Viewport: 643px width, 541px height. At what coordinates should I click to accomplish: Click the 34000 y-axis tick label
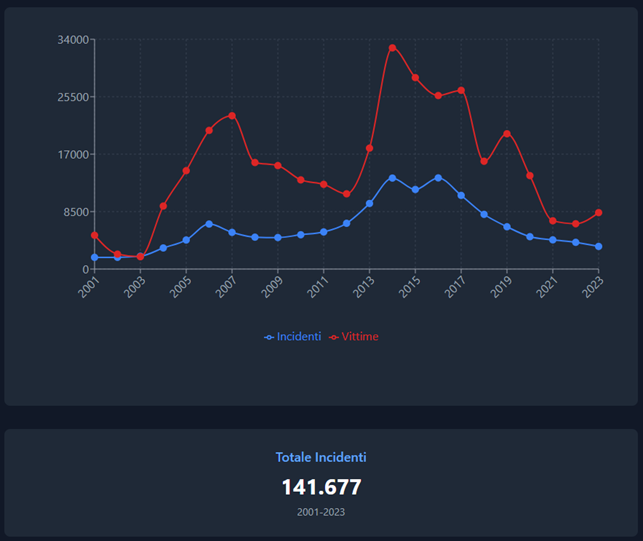pos(75,40)
